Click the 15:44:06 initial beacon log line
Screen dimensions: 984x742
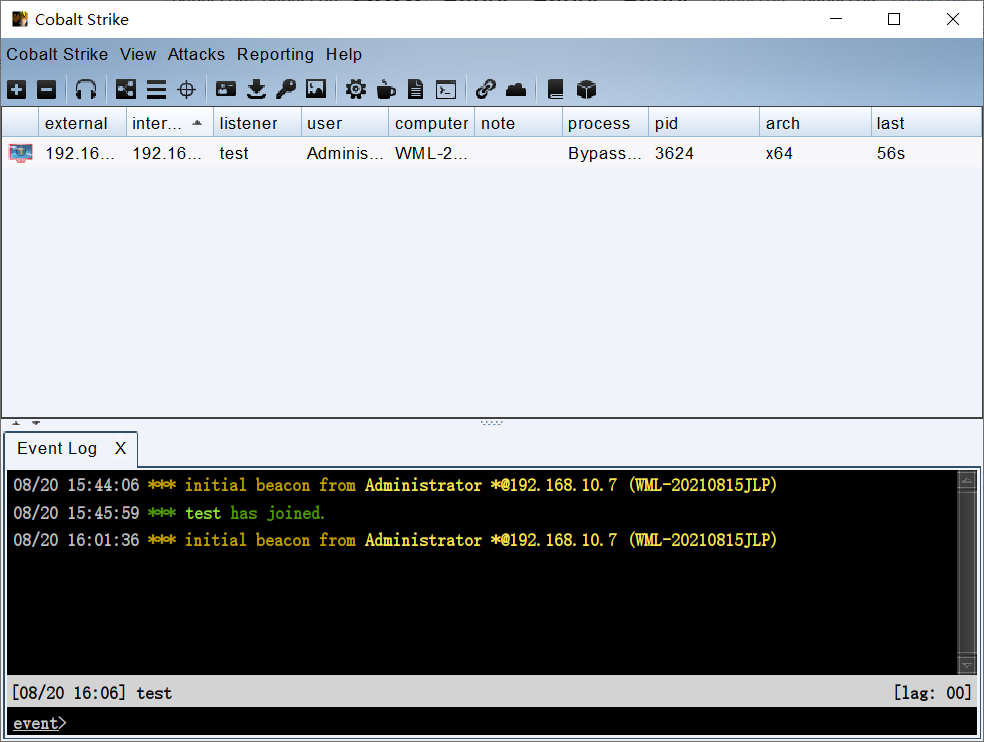(395, 485)
